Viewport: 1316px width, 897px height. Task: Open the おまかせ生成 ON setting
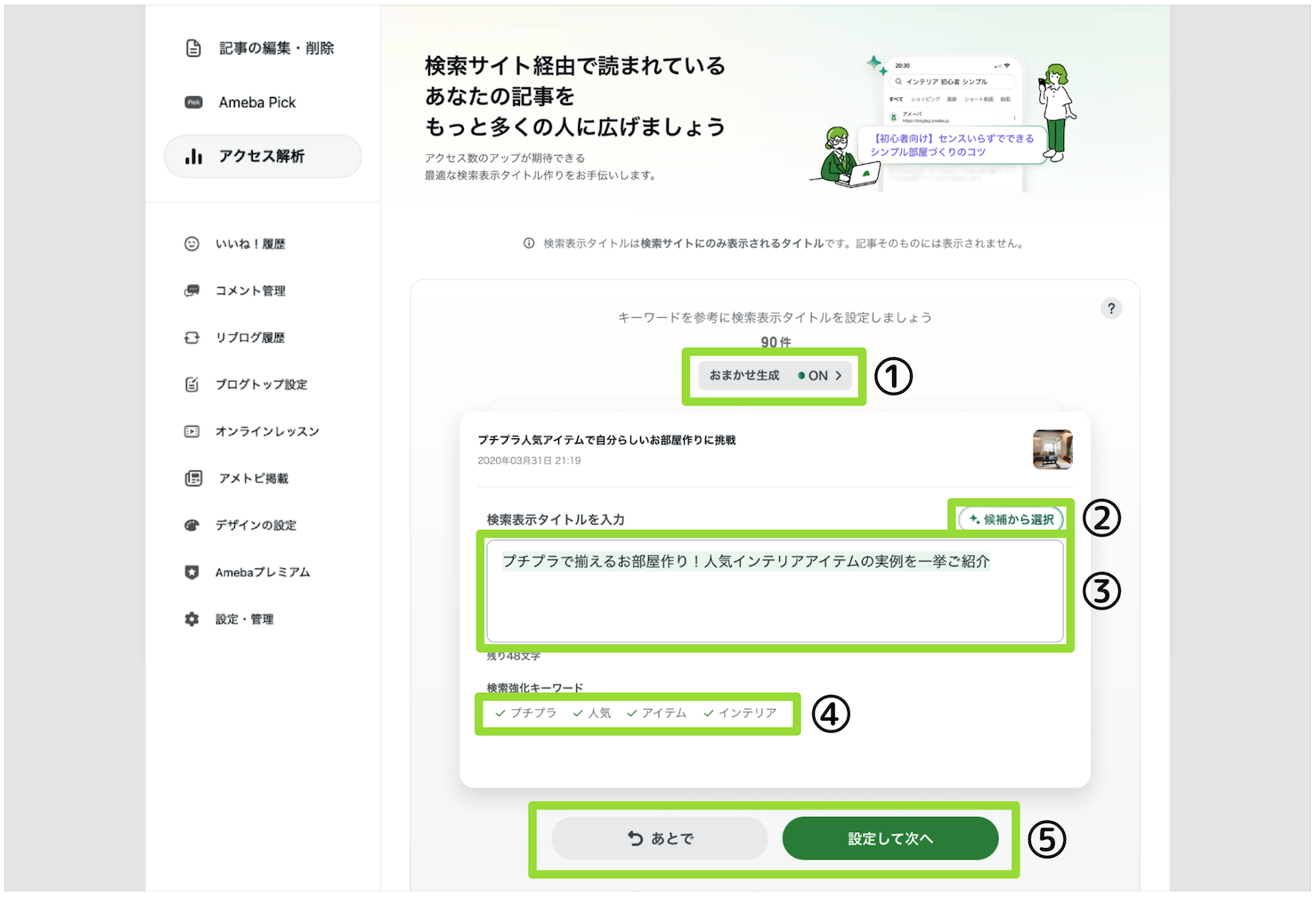tap(775, 376)
